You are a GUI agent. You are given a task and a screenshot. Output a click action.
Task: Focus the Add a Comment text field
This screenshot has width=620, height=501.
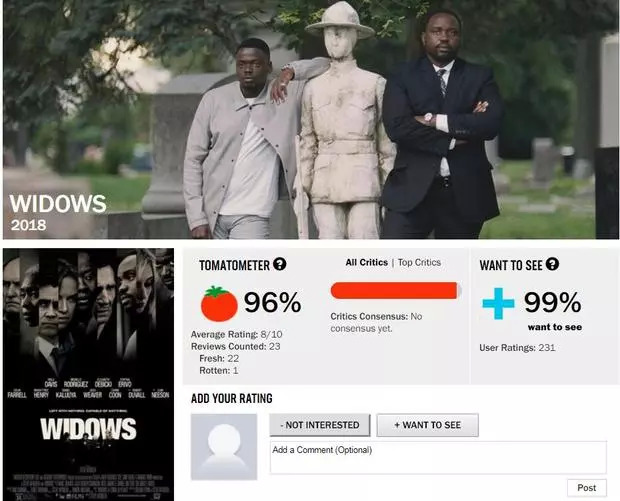[x=438, y=457]
